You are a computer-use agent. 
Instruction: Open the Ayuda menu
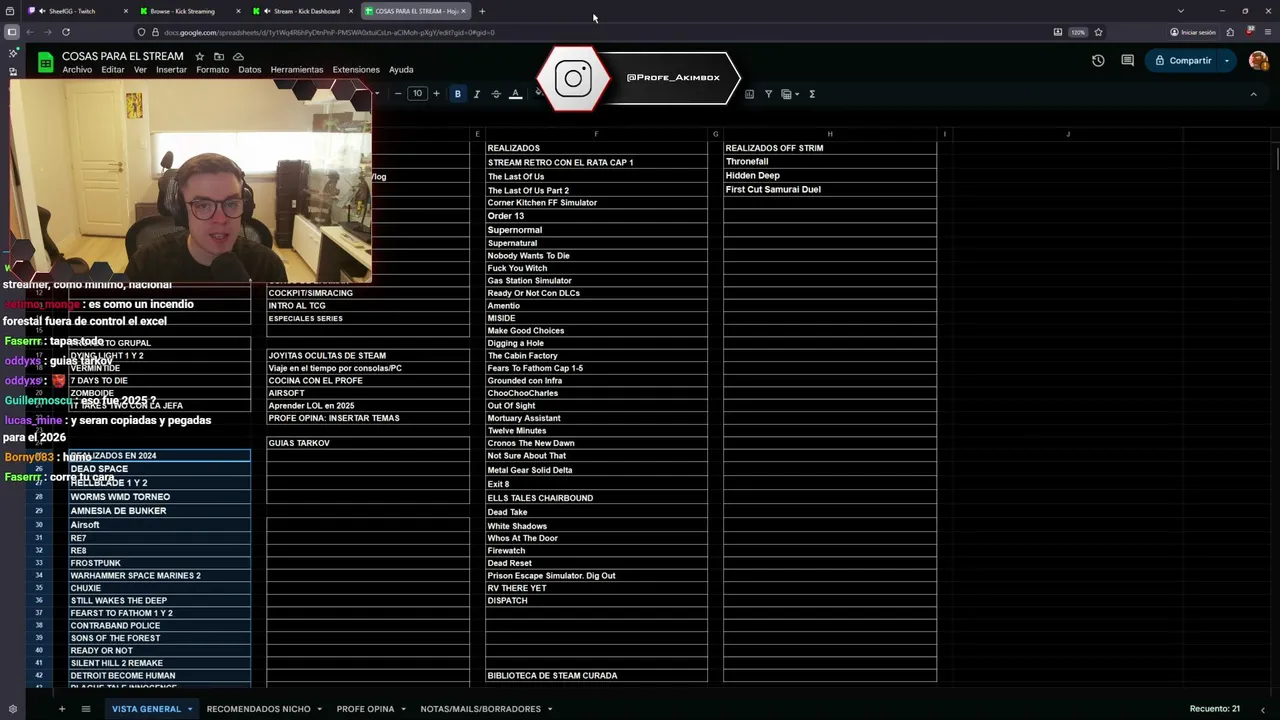pos(401,70)
